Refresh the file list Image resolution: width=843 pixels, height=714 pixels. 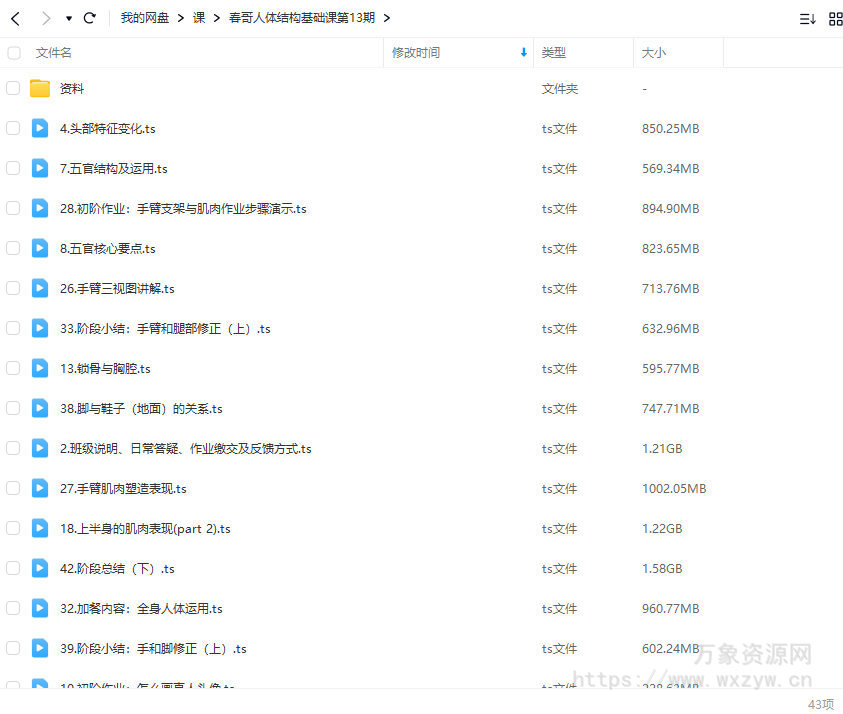pos(89,17)
